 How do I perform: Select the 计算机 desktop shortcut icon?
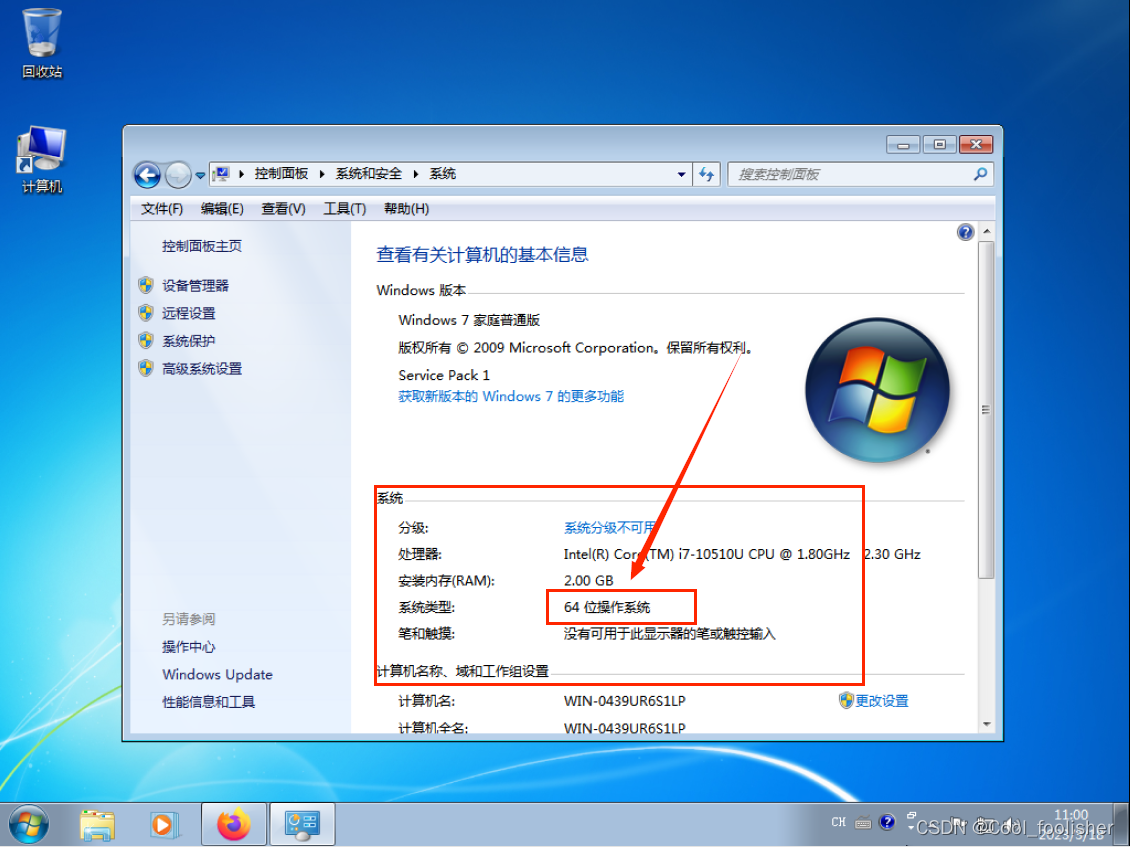[x=42, y=160]
